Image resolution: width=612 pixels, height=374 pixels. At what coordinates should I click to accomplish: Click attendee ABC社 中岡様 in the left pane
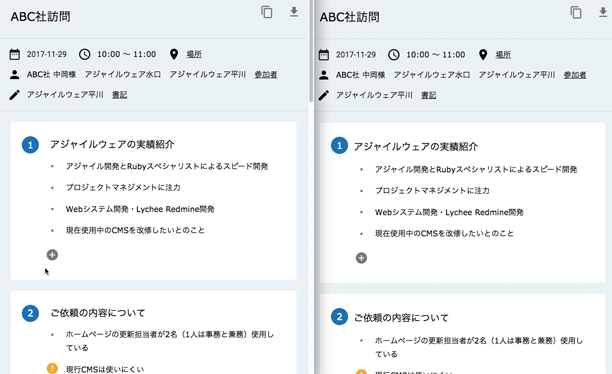coord(52,75)
